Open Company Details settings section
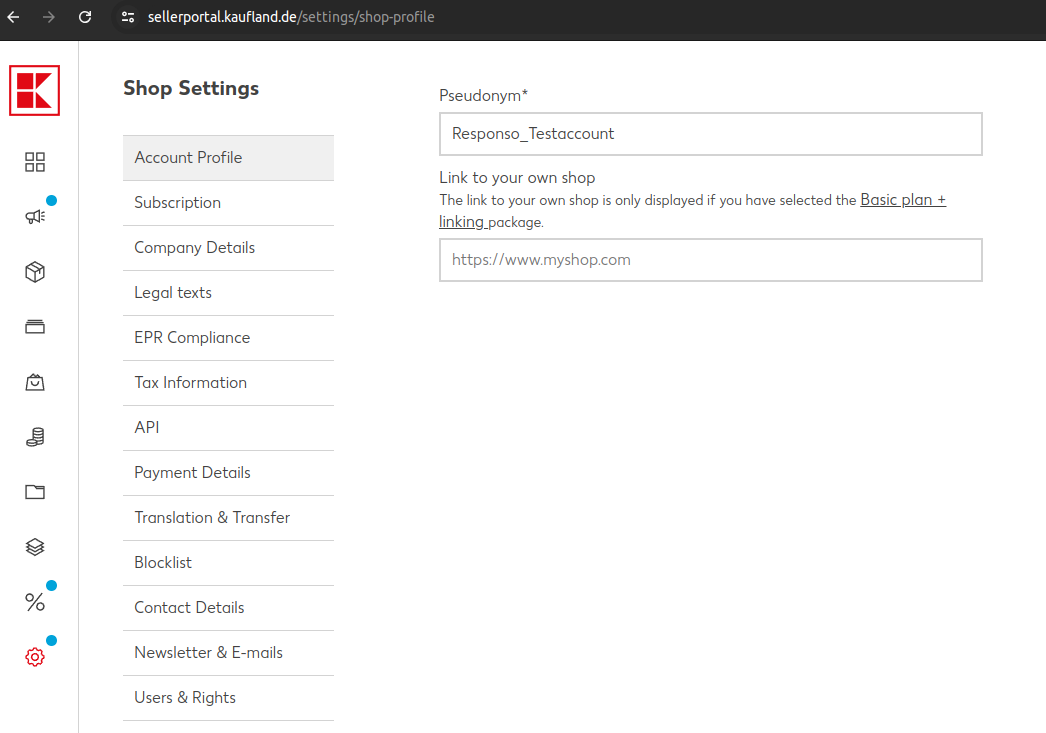 pyautogui.click(x=195, y=248)
